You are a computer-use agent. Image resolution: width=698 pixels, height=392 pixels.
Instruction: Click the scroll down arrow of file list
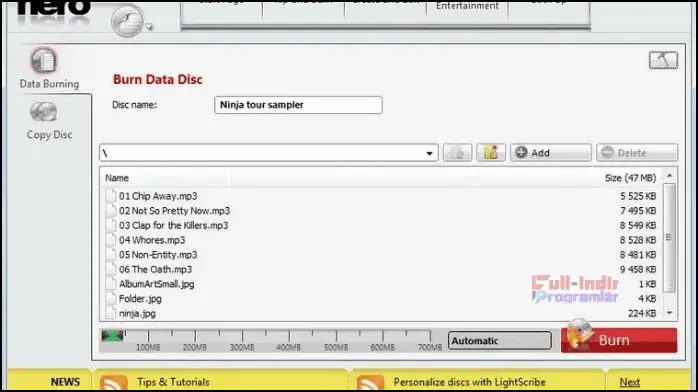pyautogui.click(x=670, y=313)
